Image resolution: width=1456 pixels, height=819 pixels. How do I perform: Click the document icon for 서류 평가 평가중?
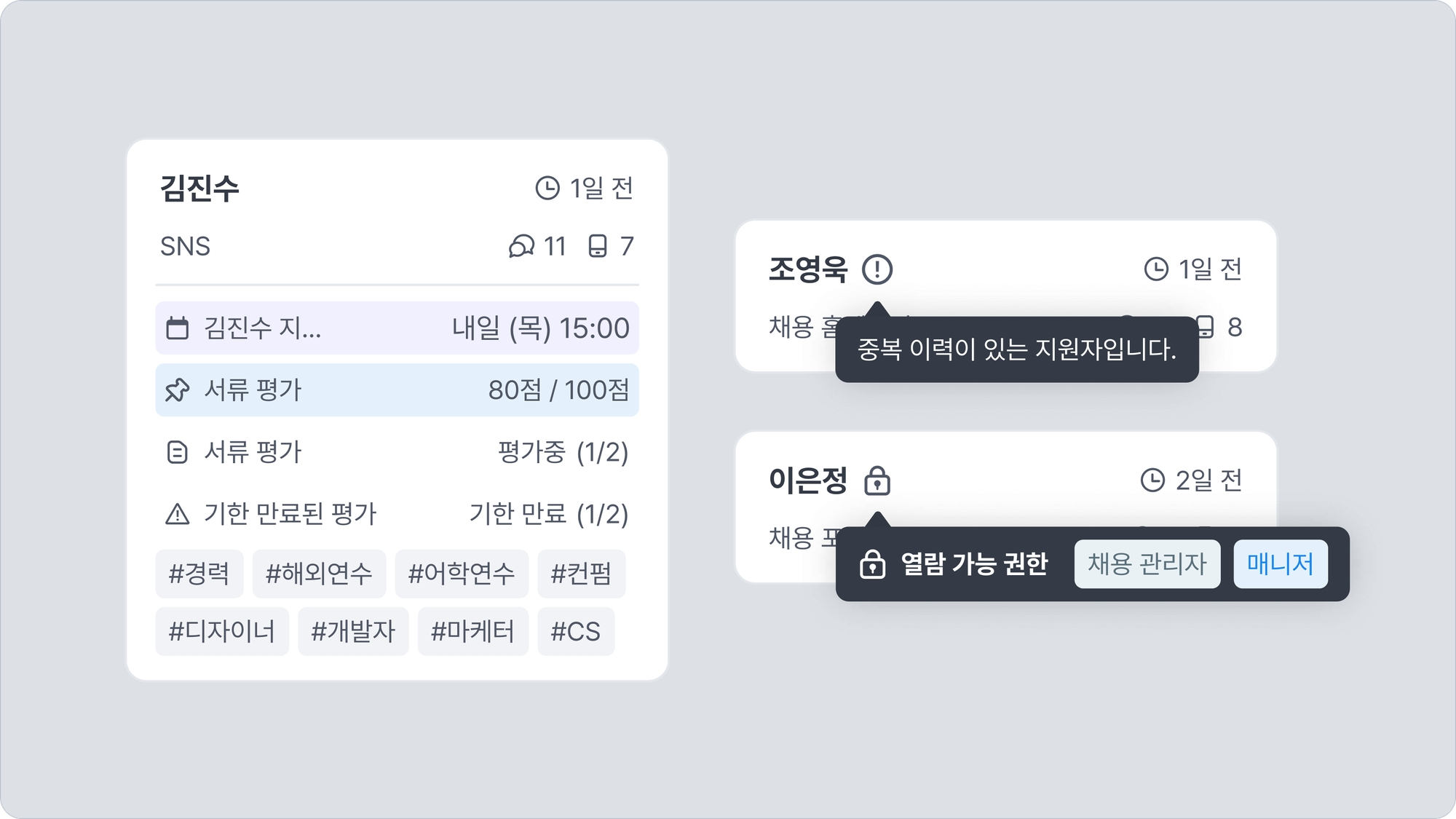click(178, 452)
